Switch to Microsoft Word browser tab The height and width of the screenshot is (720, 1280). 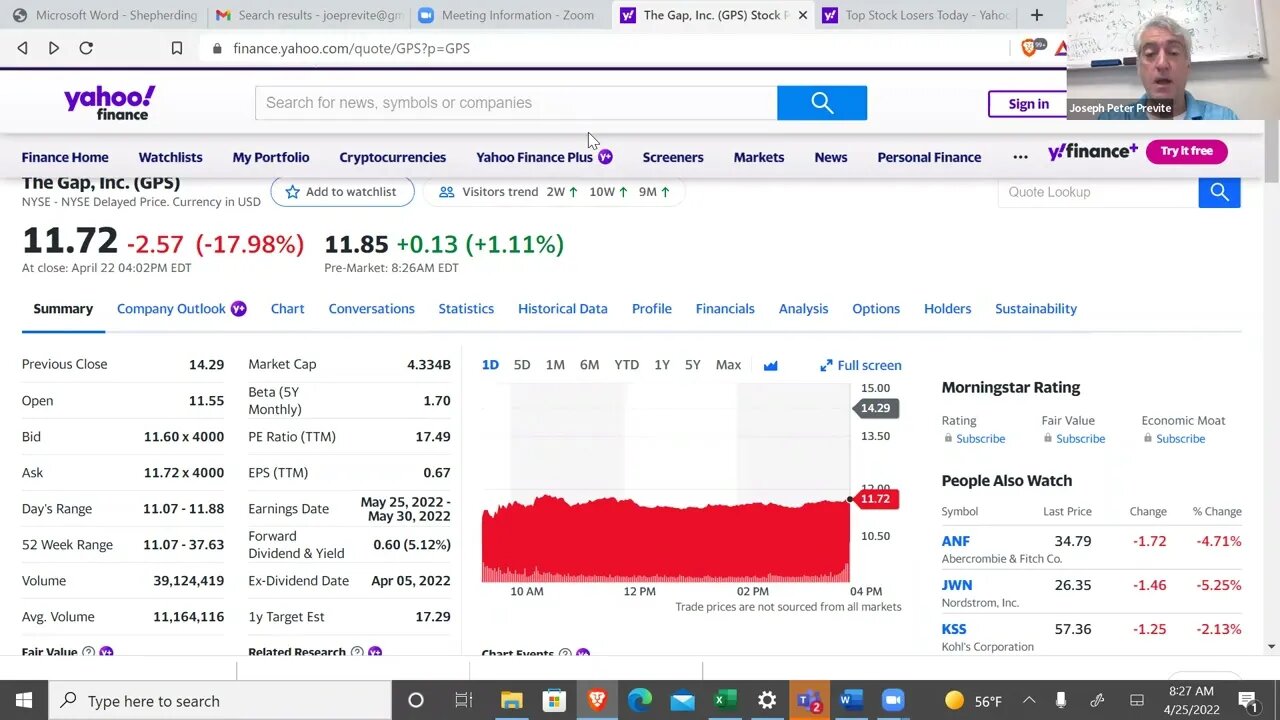pos(104,15)
